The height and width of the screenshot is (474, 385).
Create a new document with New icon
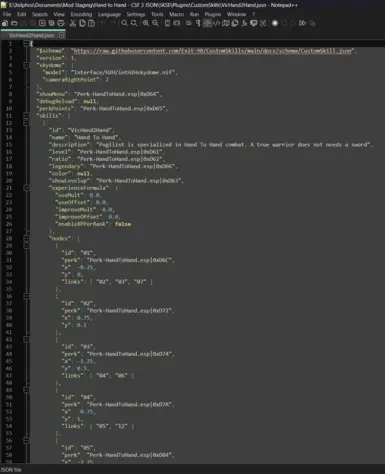pos(5,23)
